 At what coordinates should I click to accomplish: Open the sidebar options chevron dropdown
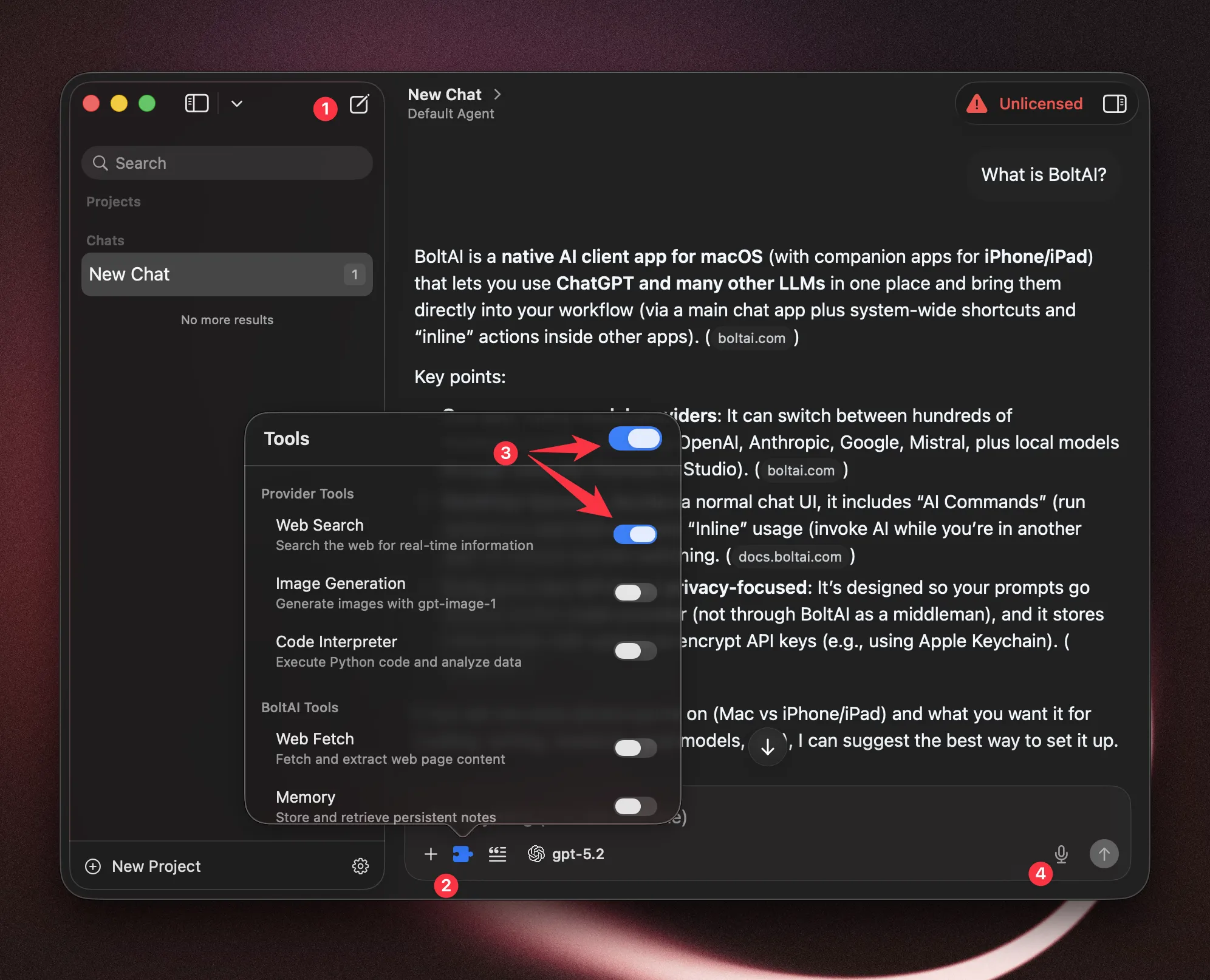point(237,103)
